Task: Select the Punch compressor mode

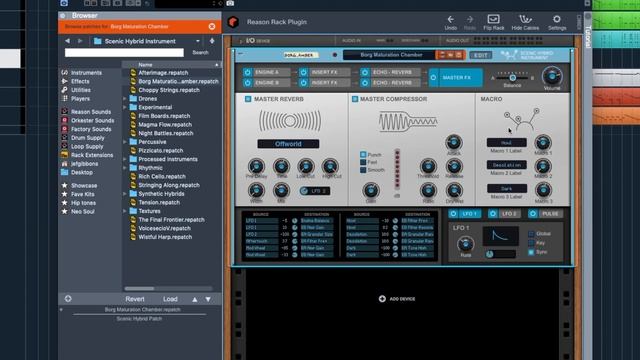Action: pos(363,155)
